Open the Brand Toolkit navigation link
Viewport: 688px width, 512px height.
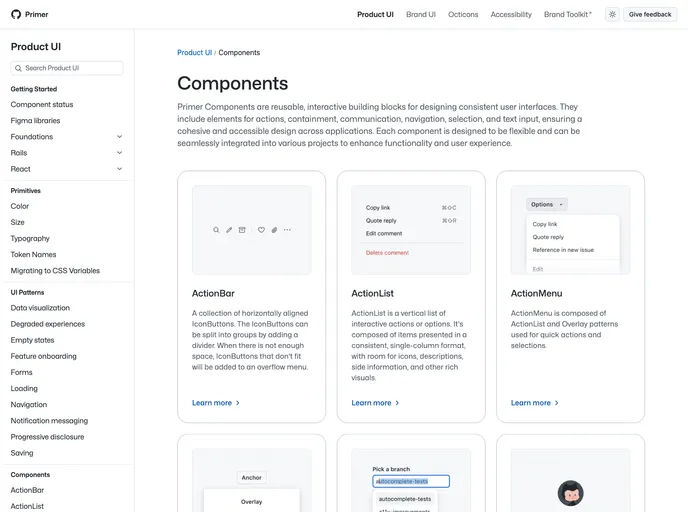click(x=568, y=14)
